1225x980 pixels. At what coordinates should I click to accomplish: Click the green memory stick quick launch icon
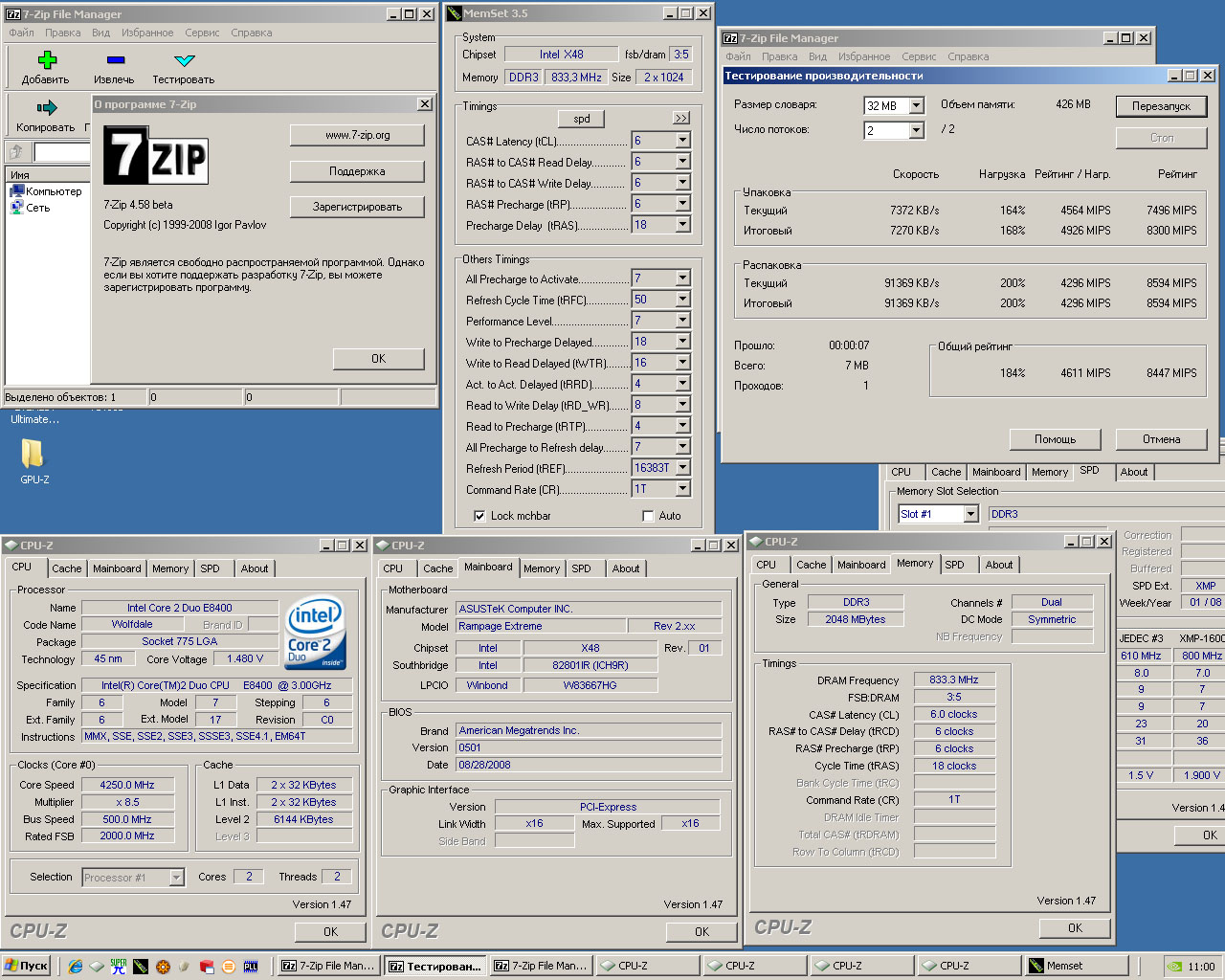[141, 967]
